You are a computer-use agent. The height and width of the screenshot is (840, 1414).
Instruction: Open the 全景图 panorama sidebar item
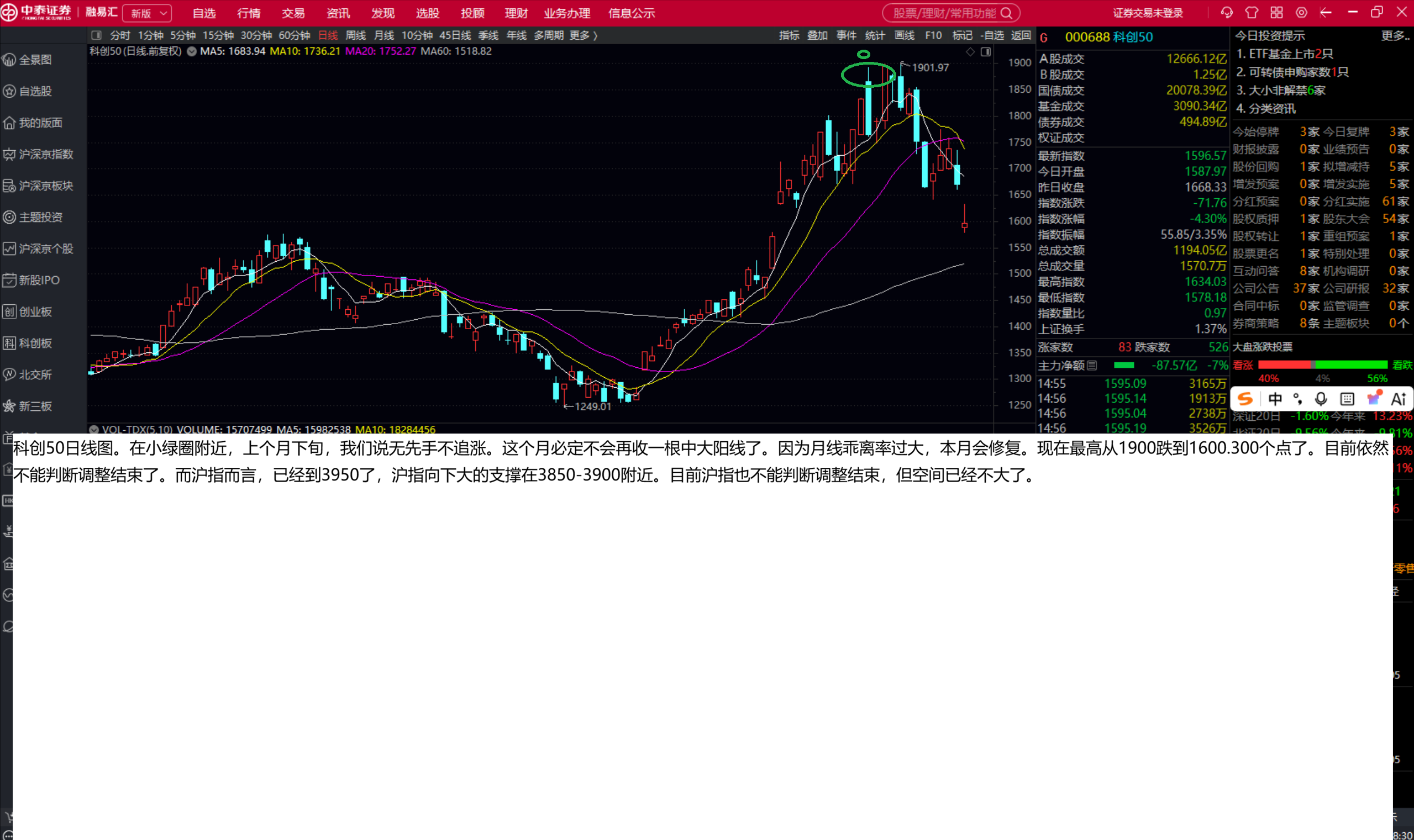pyautogui.click(x=28, y=60)
